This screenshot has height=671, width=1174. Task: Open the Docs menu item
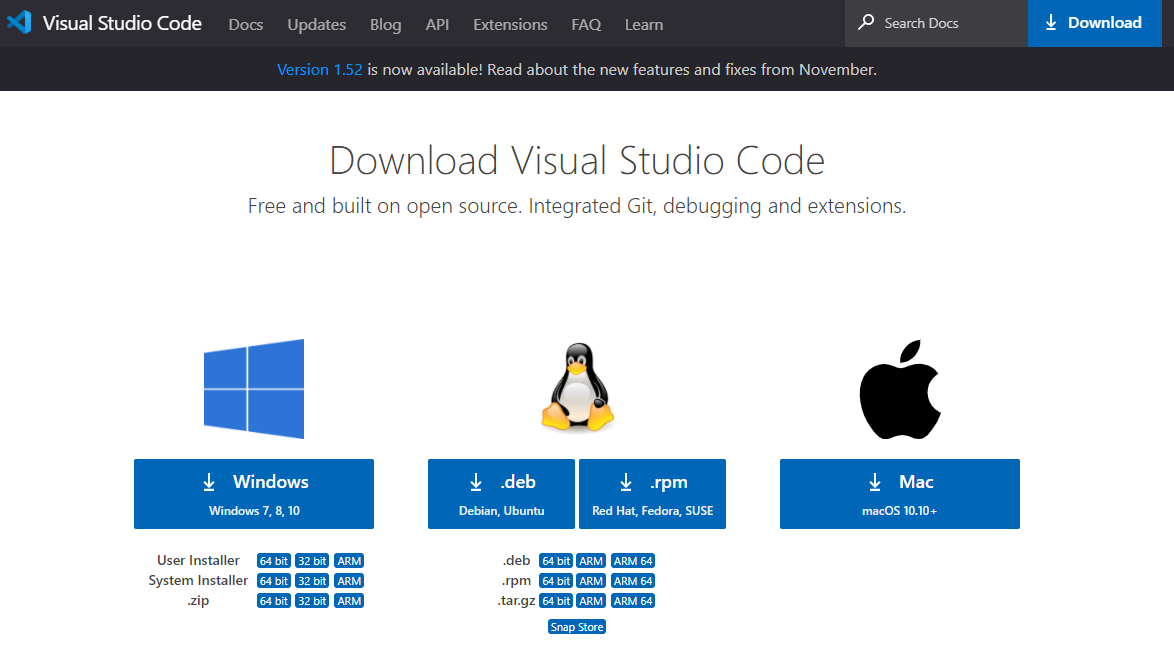[246, 25]
